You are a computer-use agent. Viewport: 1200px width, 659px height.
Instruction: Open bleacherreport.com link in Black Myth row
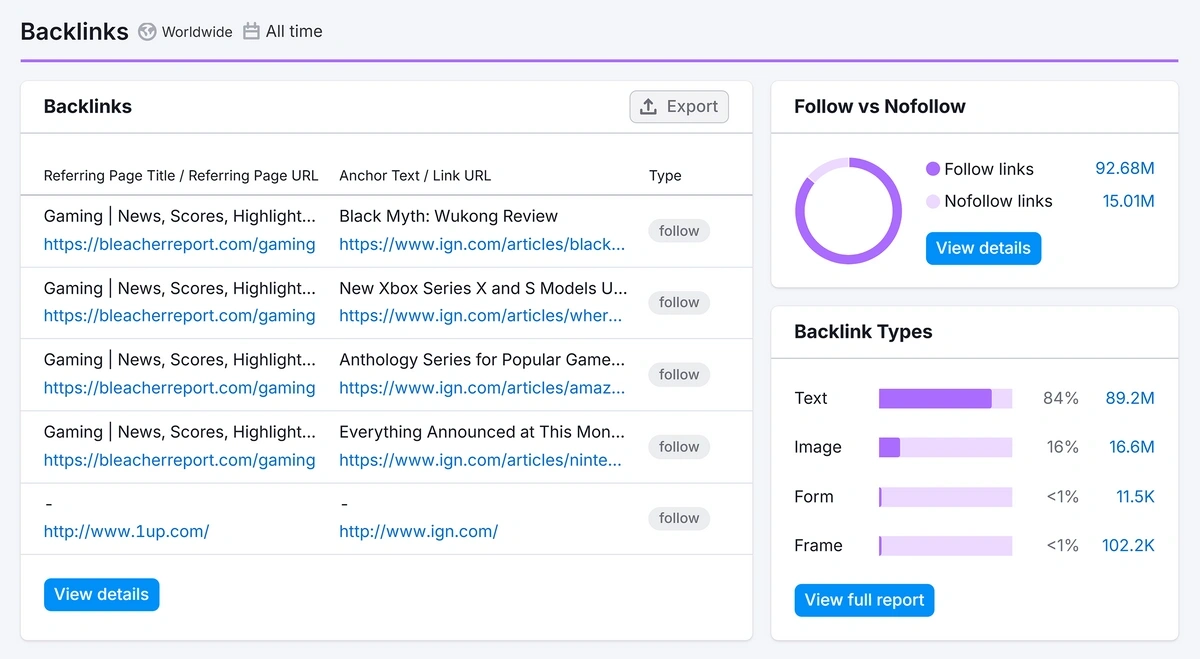point(179,244)
